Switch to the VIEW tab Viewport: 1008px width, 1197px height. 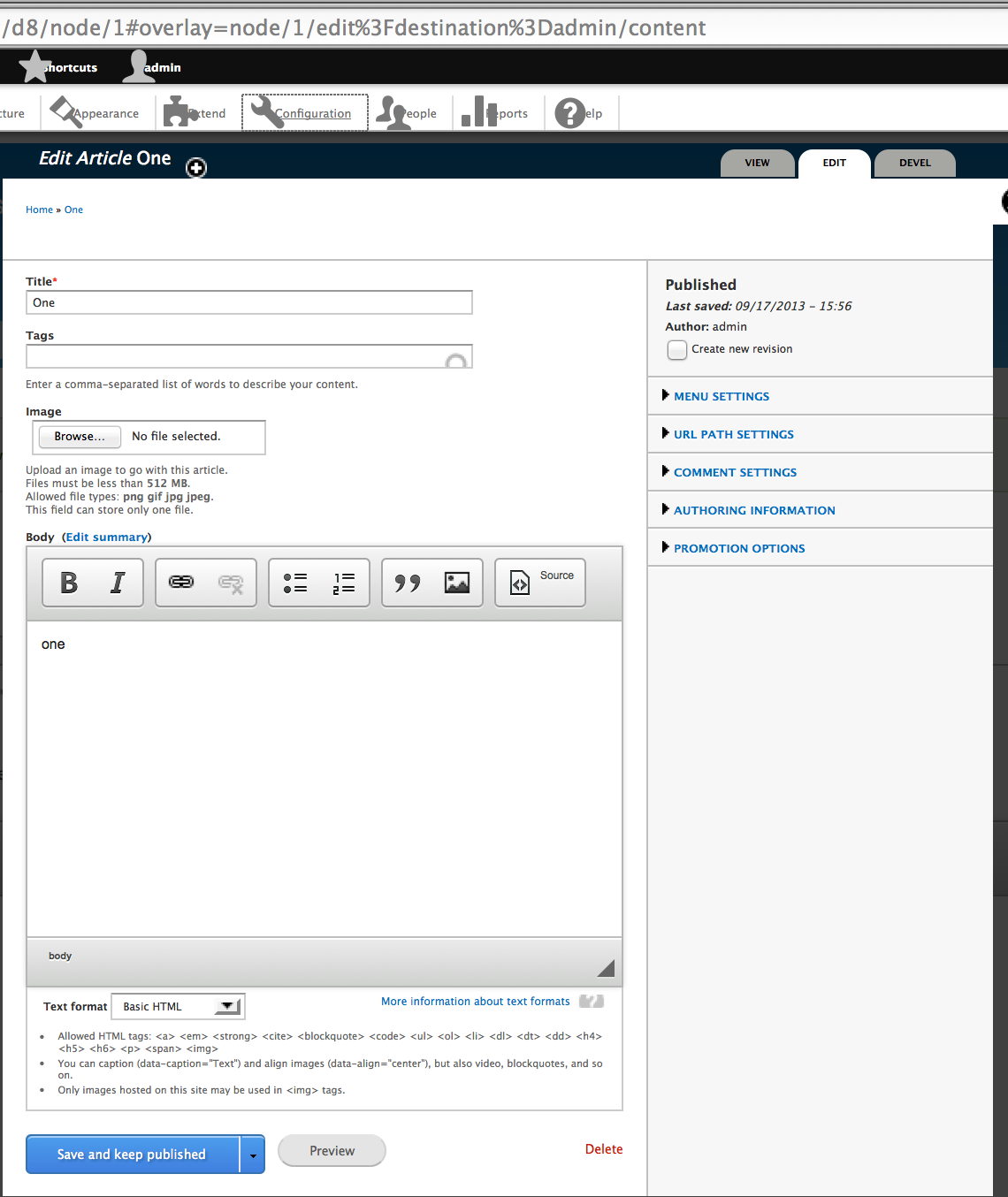[757, 163]
